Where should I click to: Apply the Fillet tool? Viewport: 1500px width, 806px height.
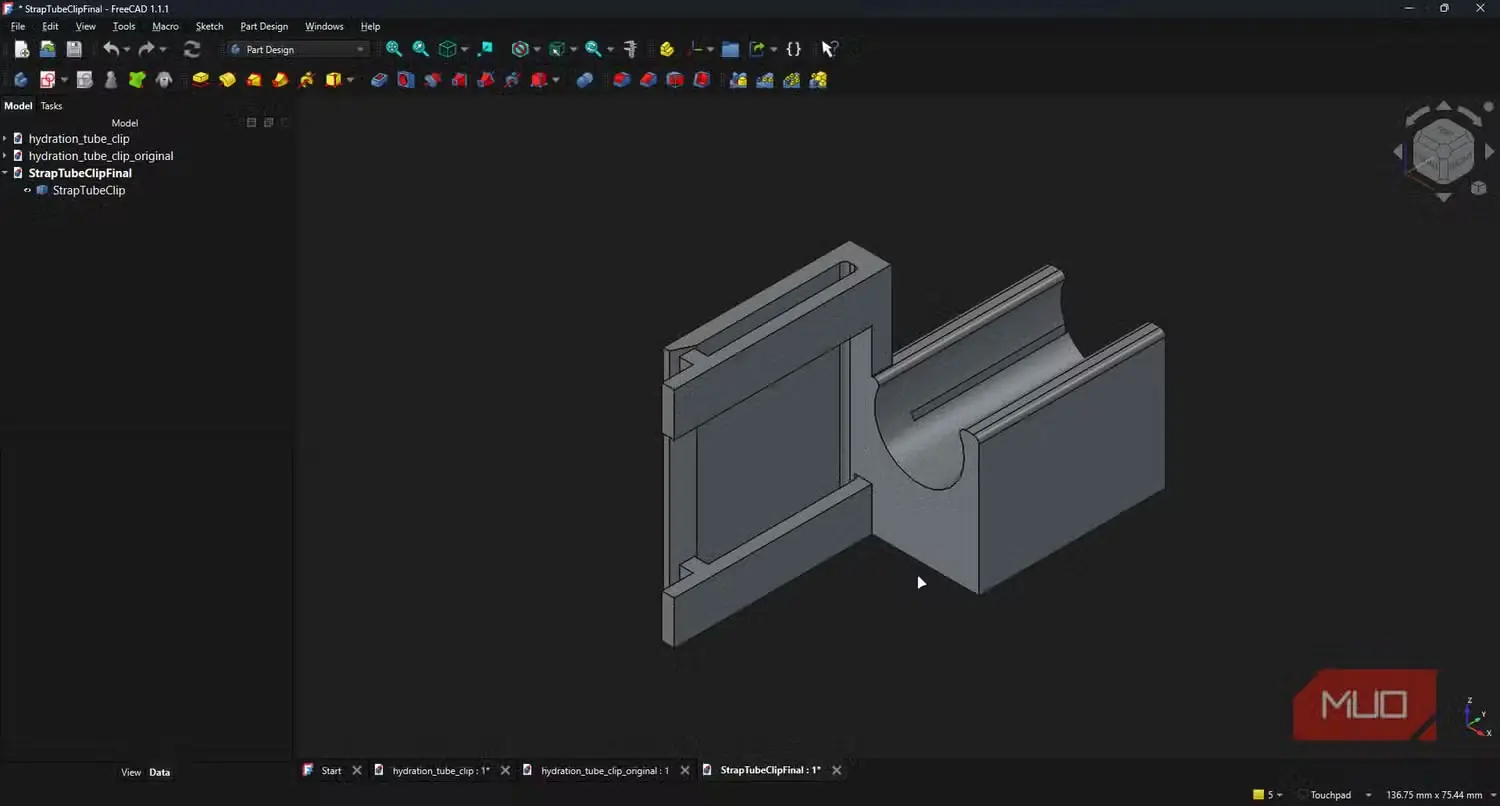pyautogui.click(x=622, y=79)
